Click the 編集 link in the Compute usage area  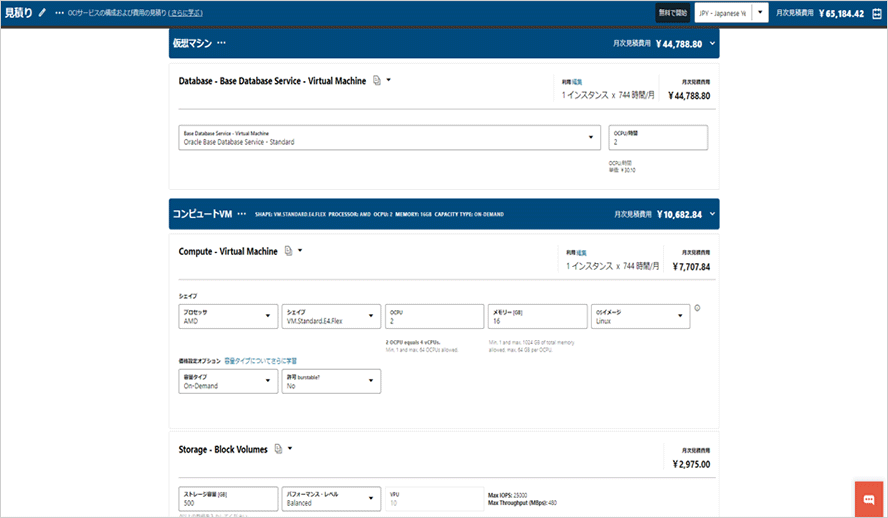[582, 253]
